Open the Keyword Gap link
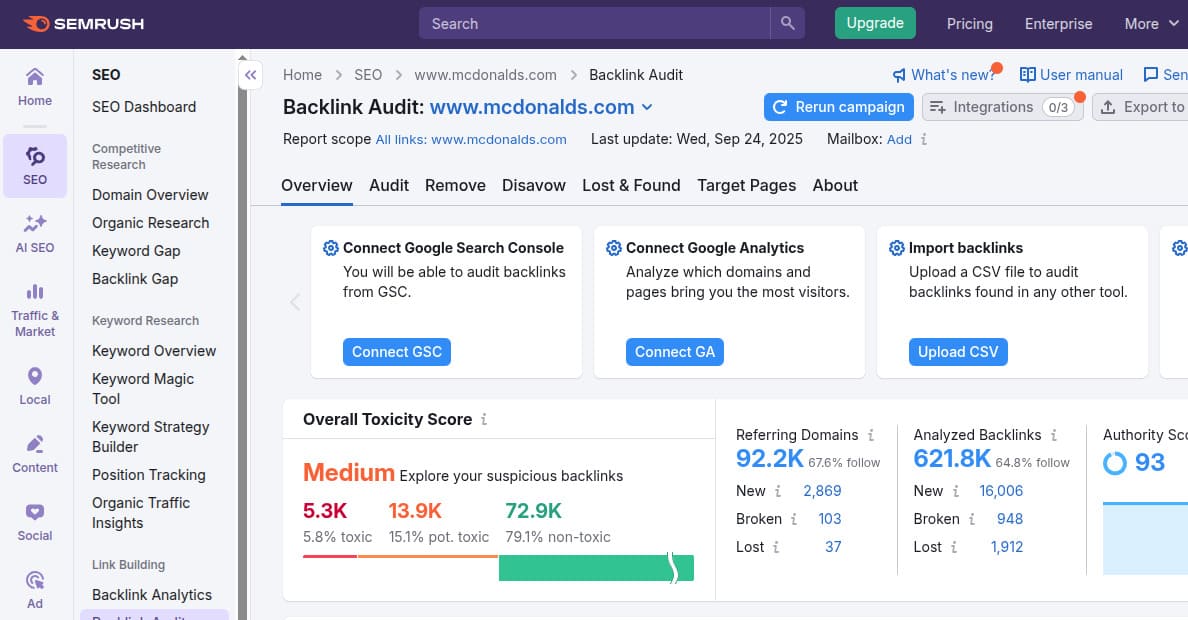This screenshot has height=620, width=1188. 136,251
